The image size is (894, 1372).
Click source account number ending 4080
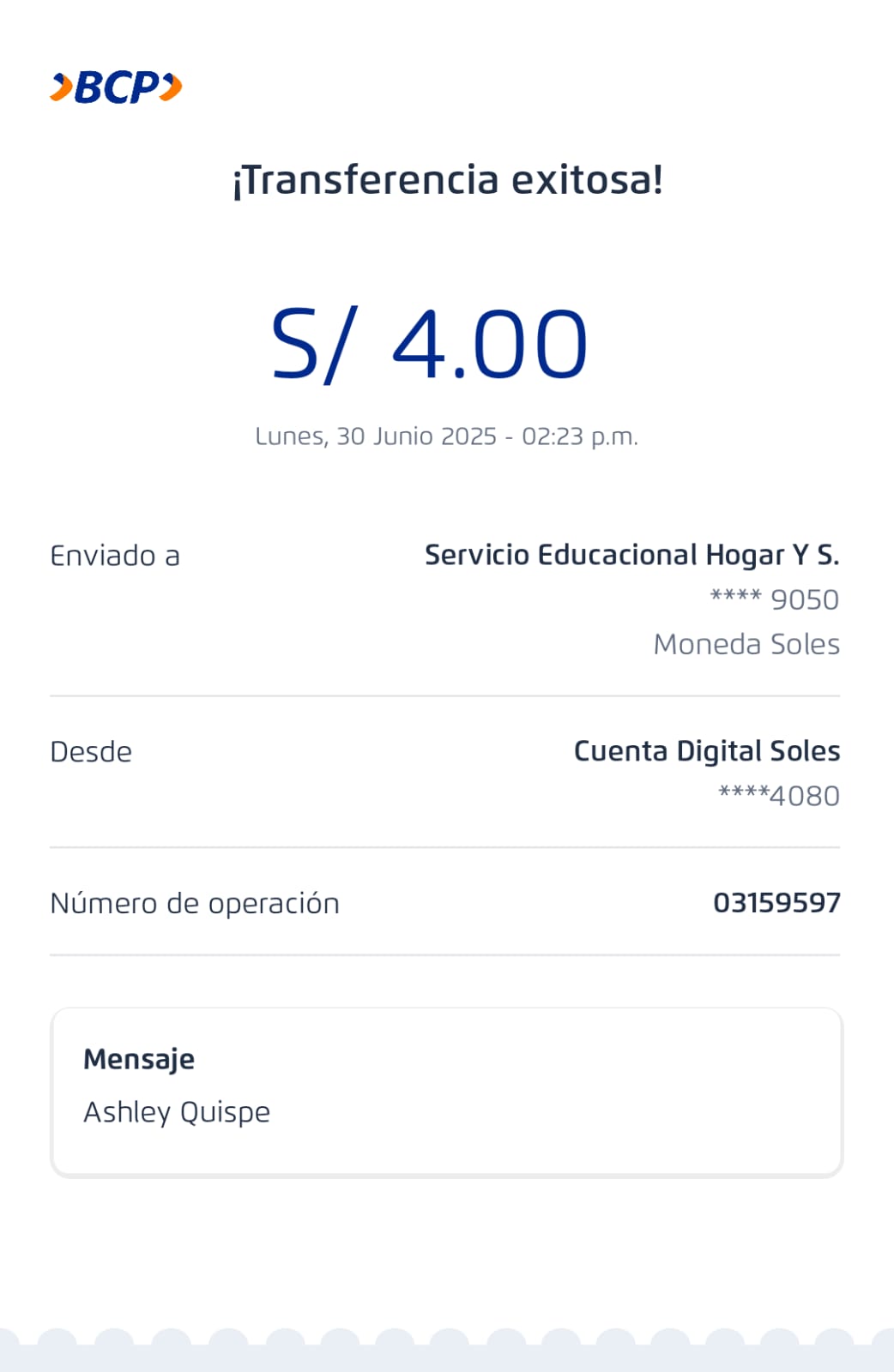click(x=779, y=796)
